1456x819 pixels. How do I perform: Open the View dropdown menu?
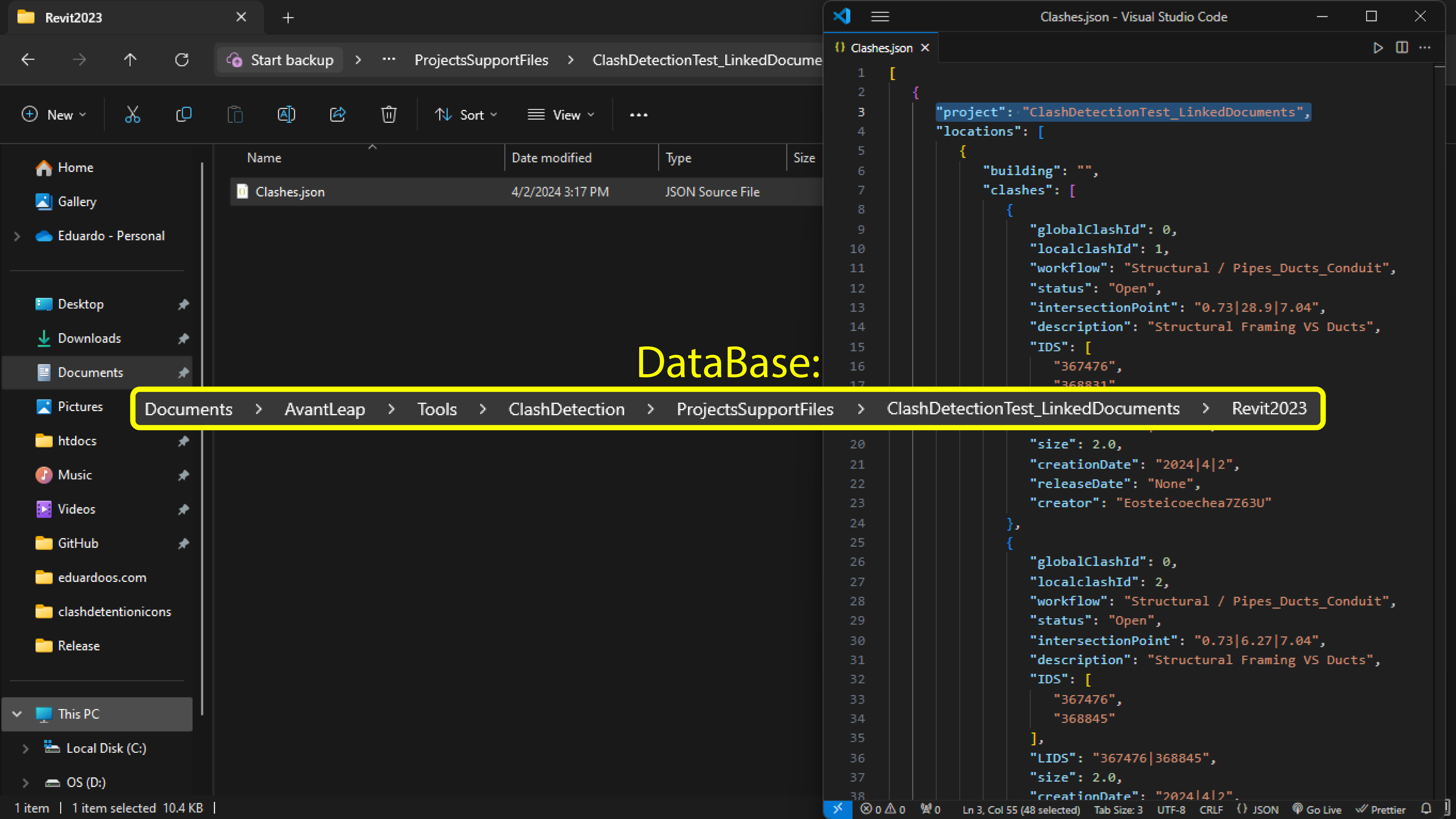coord(561,115)
